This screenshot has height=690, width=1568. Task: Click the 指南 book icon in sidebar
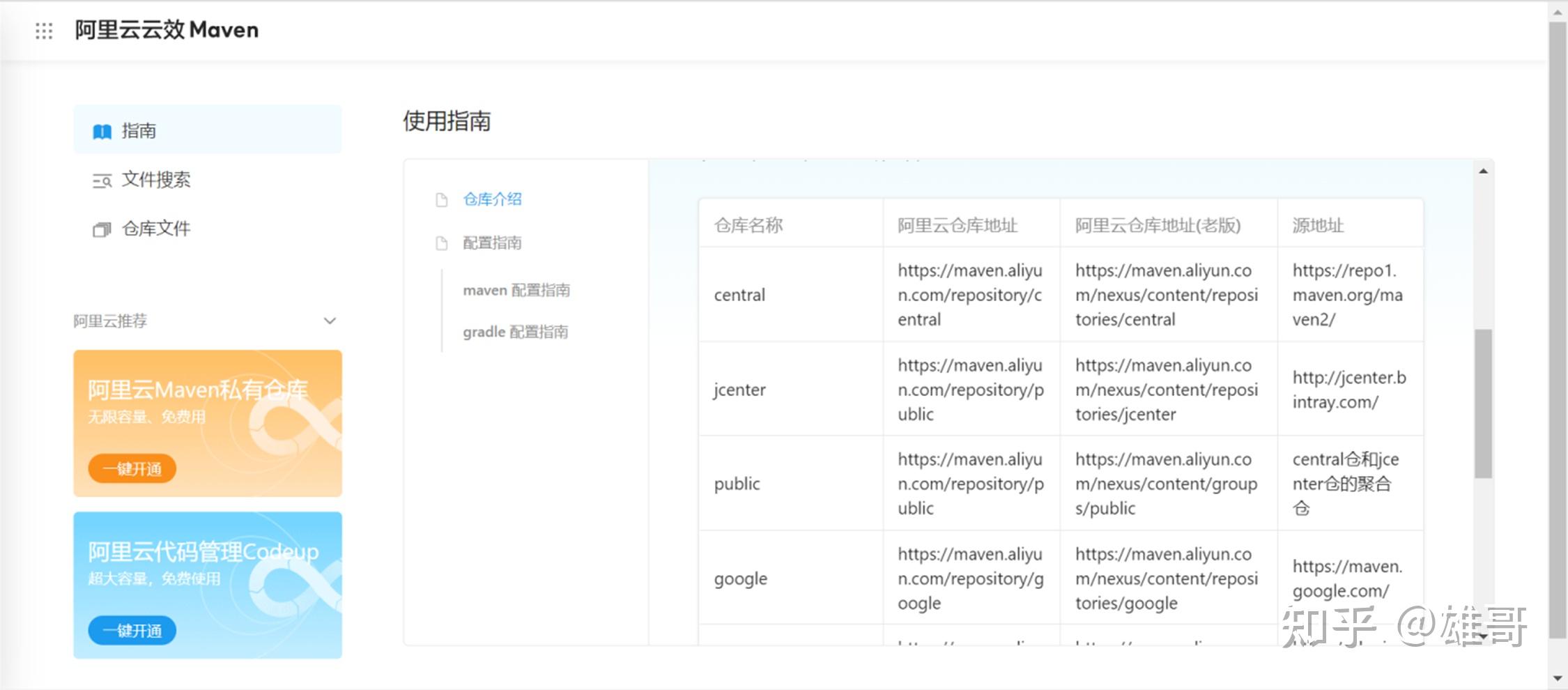[x=102, y=131]
